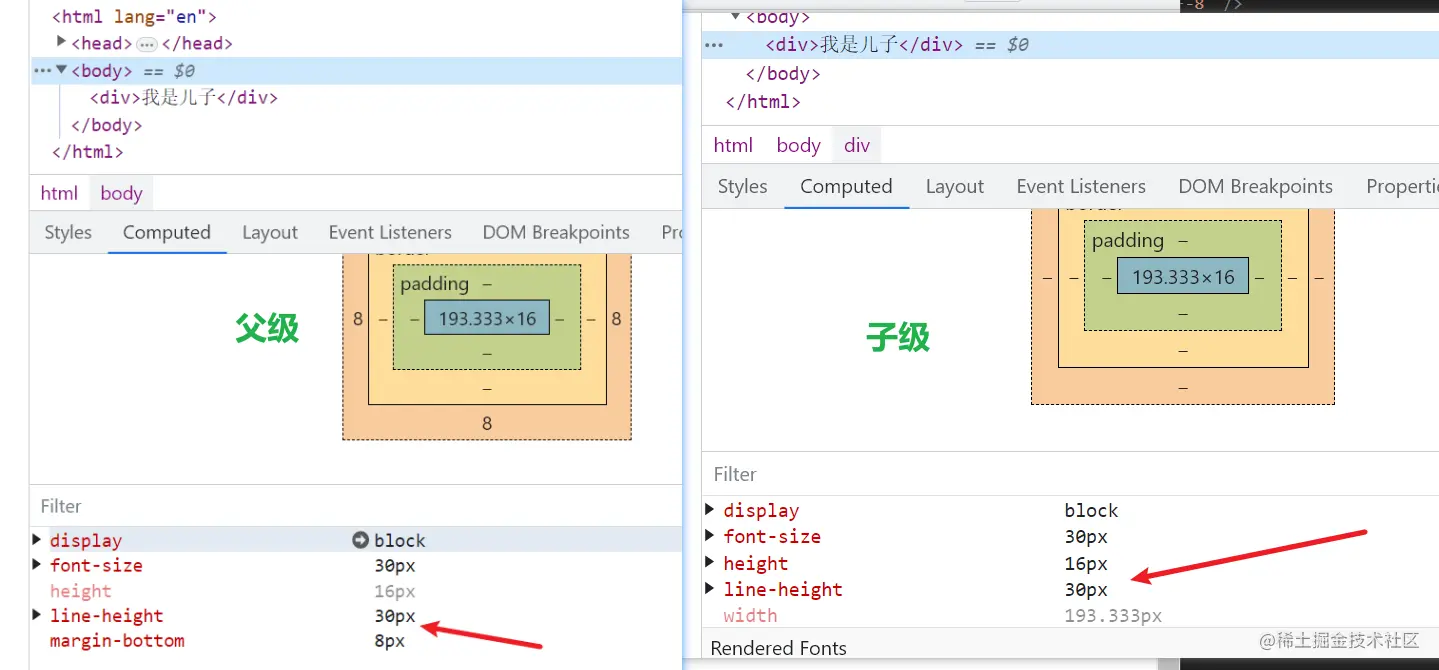Open the three-dot actions beside selected body row
The width and height of the screenshot is (1439, 670).
42,71
